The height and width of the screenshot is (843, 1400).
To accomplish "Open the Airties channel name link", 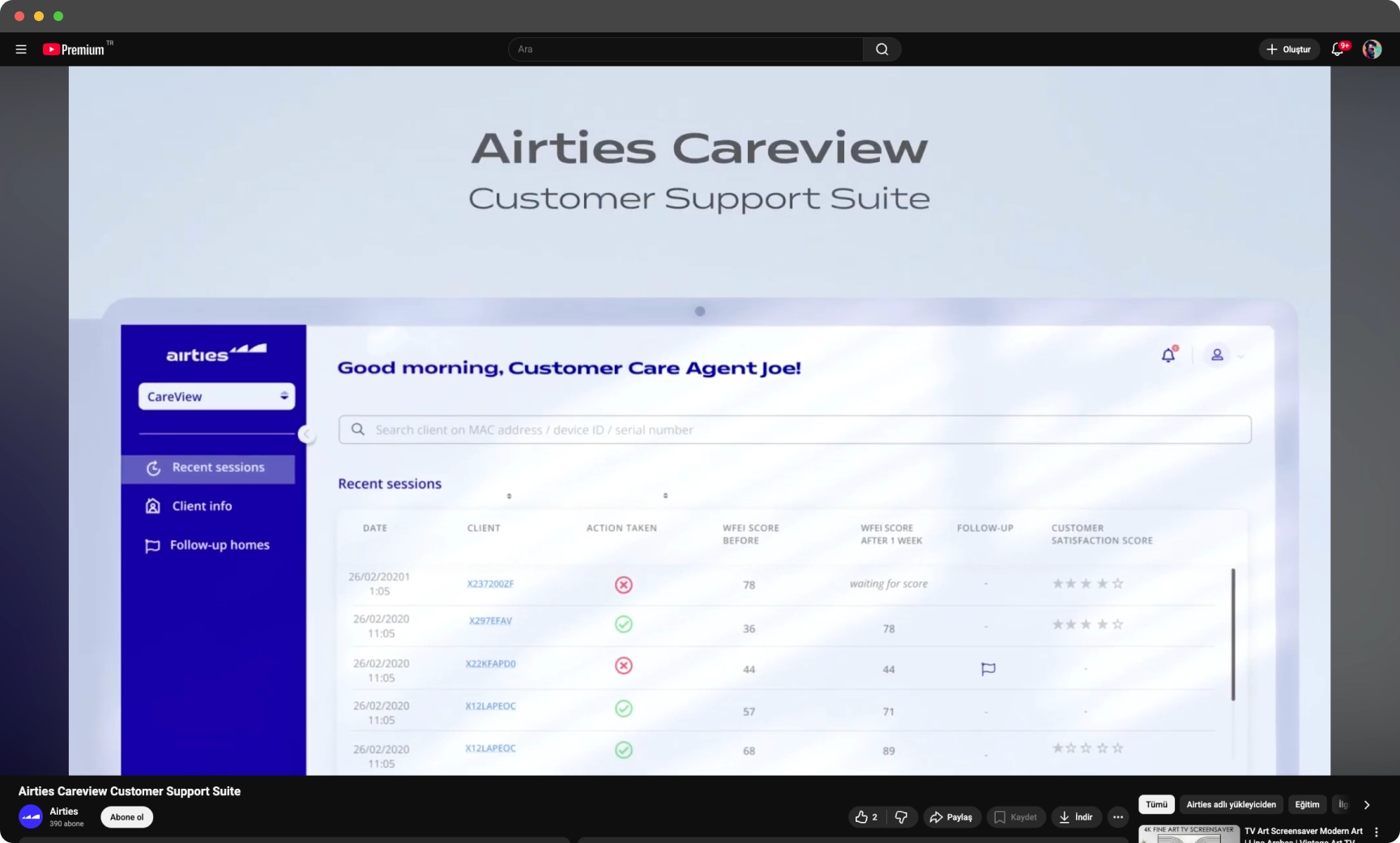I will (x=64, y=811).
